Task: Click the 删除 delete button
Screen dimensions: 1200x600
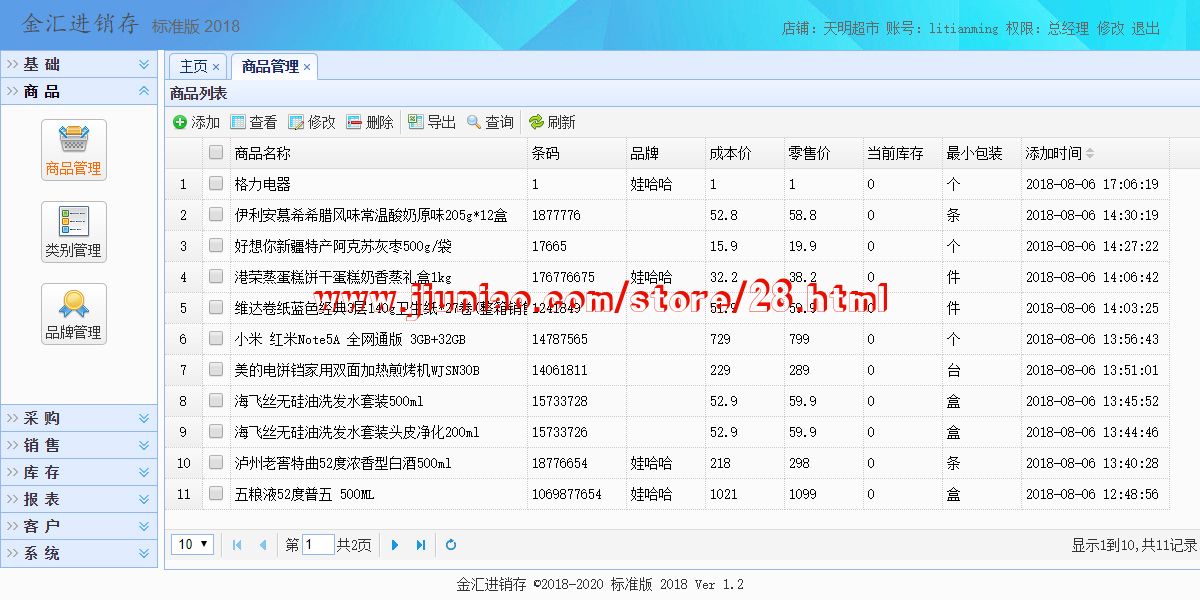Action: tap(370, 122)
